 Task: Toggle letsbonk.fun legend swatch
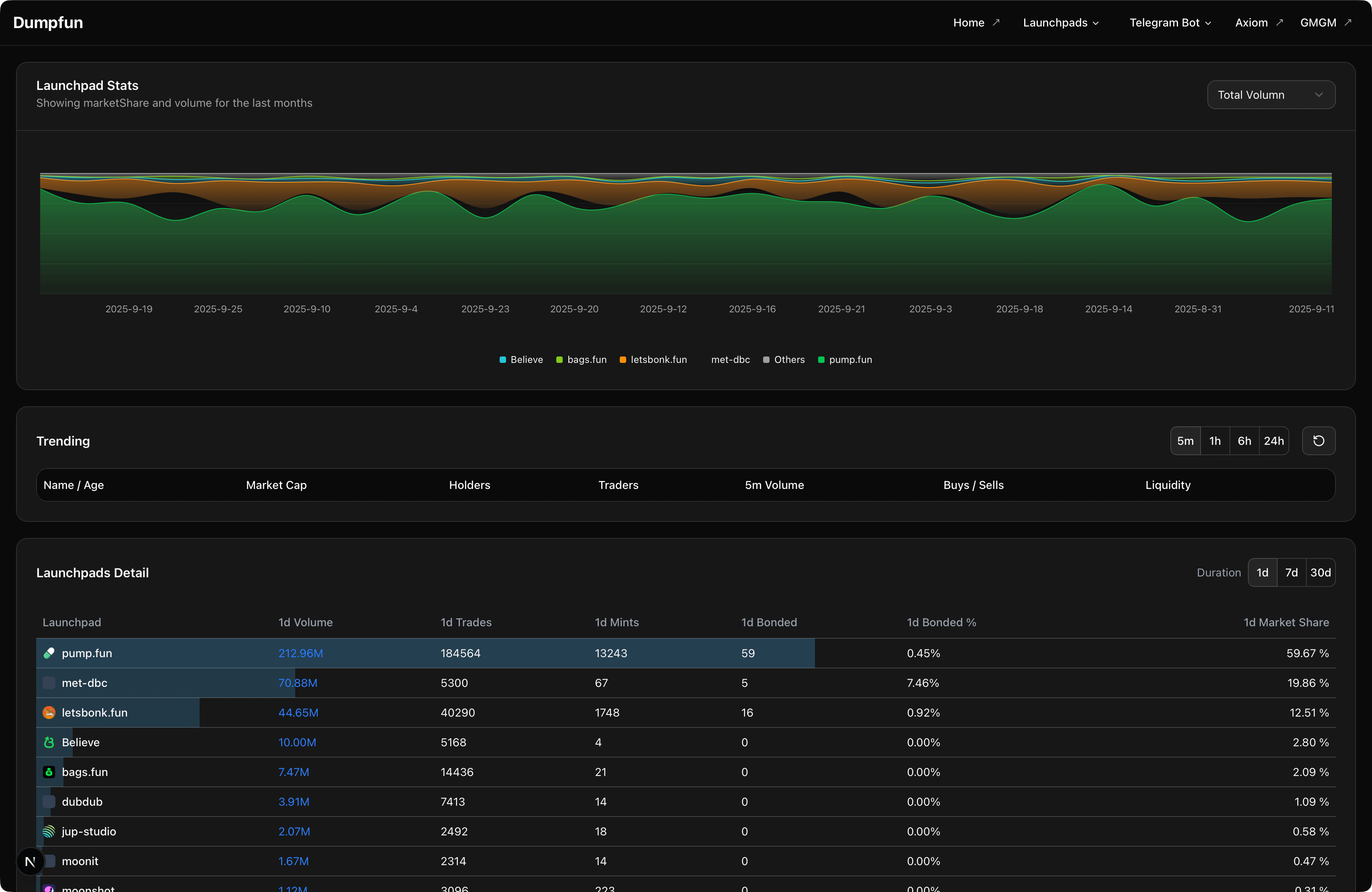(623, 360)
